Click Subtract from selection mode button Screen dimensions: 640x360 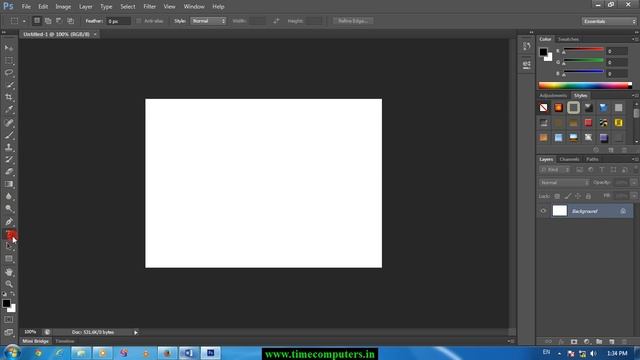click(59, 21)
